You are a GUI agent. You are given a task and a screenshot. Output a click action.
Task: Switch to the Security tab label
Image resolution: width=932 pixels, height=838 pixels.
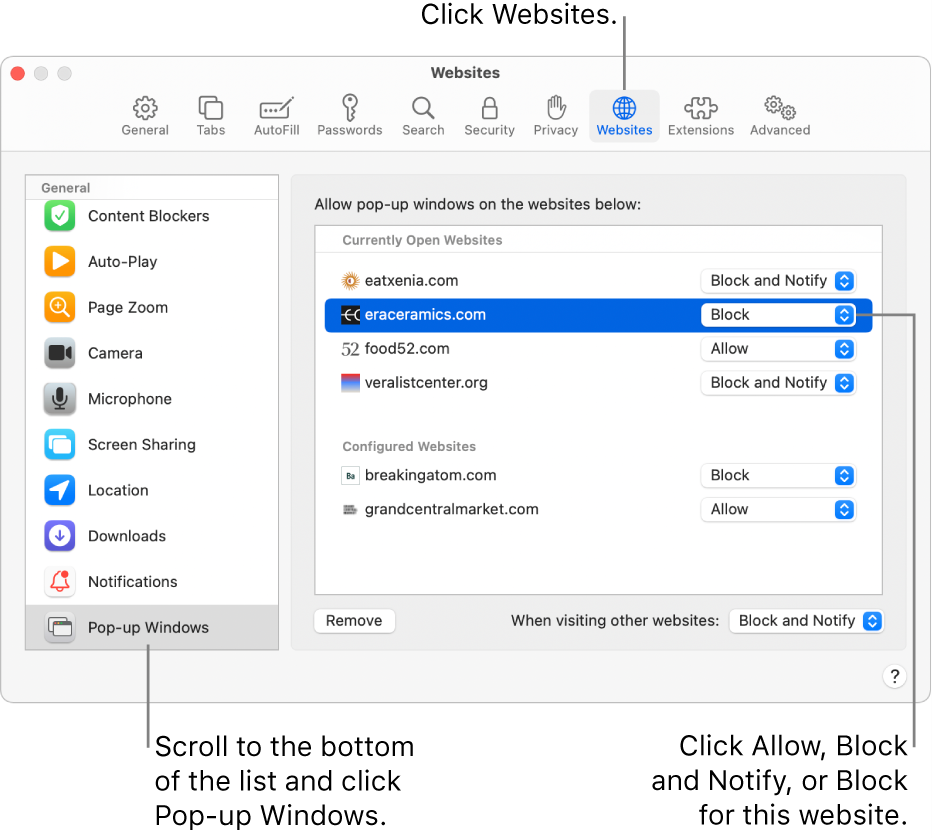click(x=489, y=130)
